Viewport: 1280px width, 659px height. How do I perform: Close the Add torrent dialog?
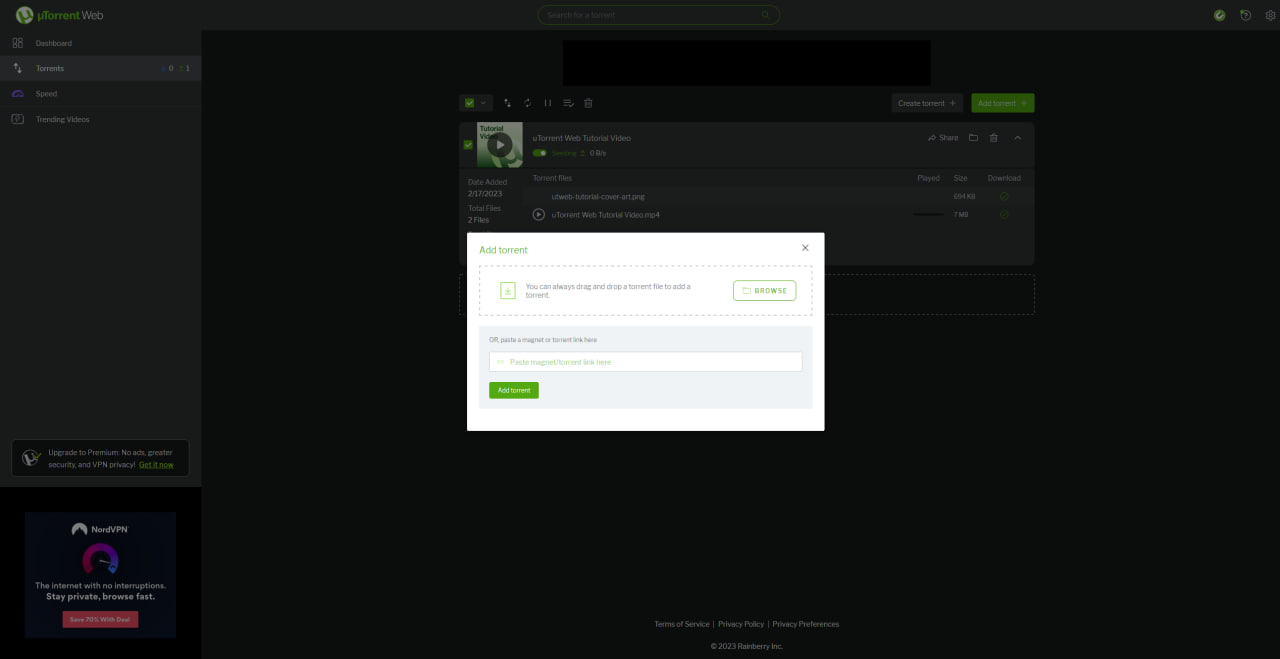click(x=805, y=248)
